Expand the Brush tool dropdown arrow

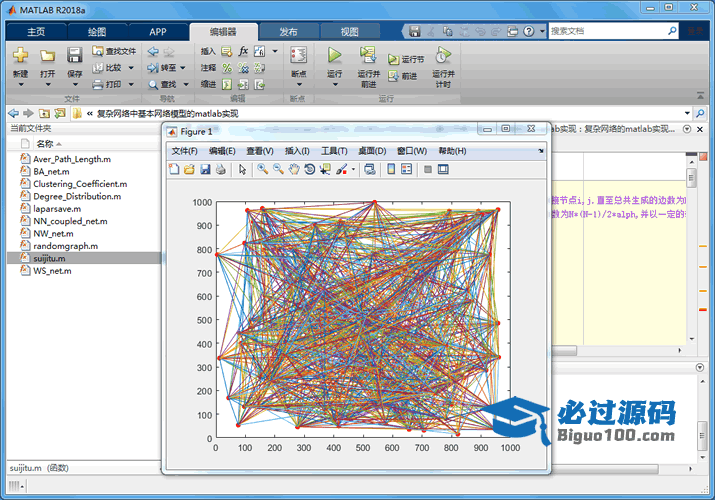pos(353,170)
